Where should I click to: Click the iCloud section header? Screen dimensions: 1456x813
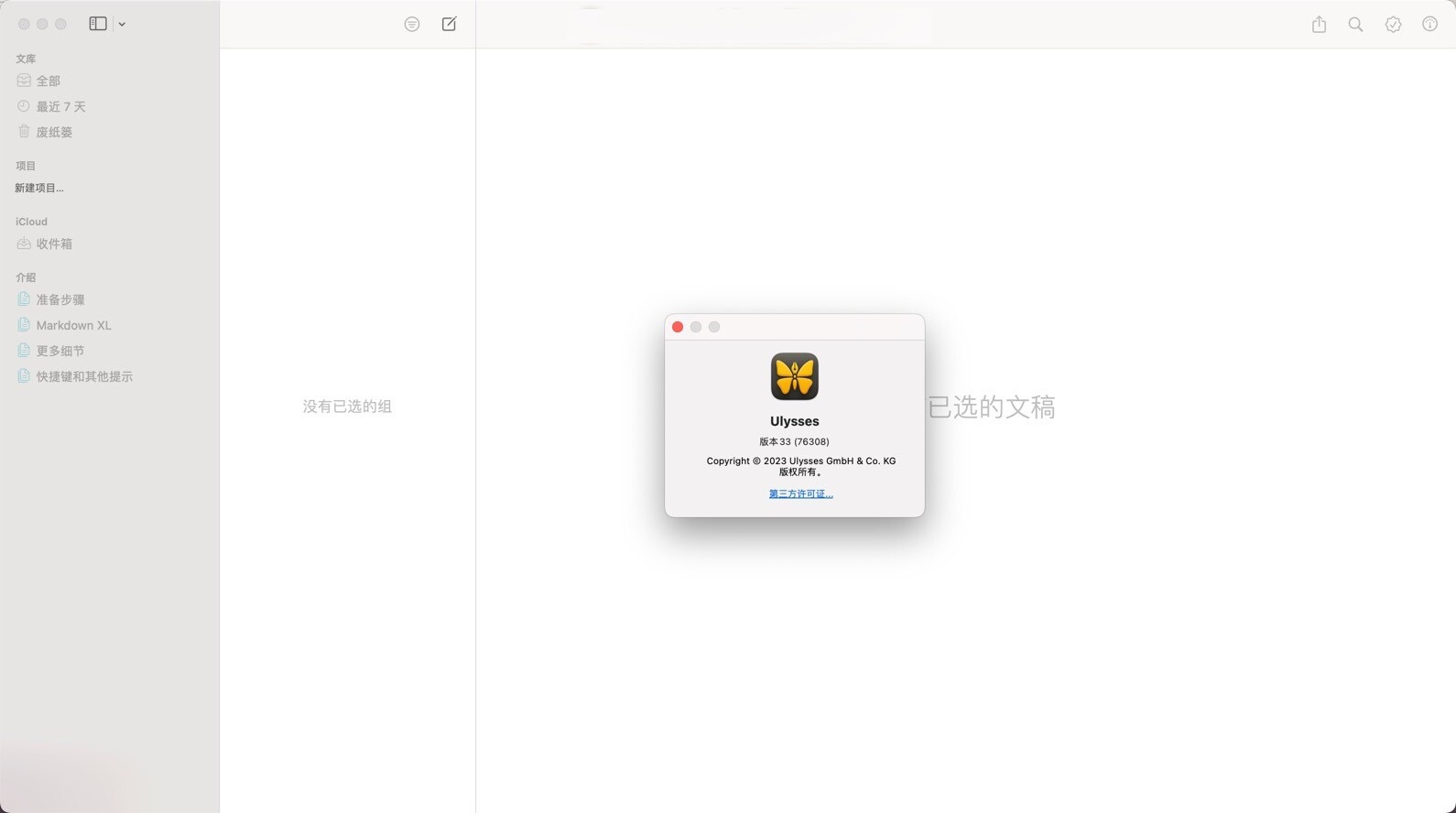click(31, 222)
